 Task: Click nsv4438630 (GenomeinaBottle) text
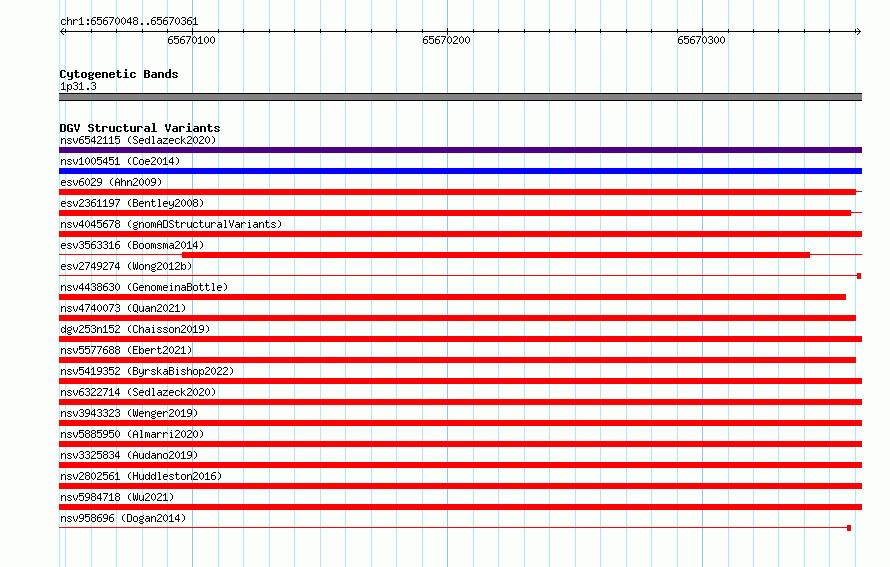point(144,287)
